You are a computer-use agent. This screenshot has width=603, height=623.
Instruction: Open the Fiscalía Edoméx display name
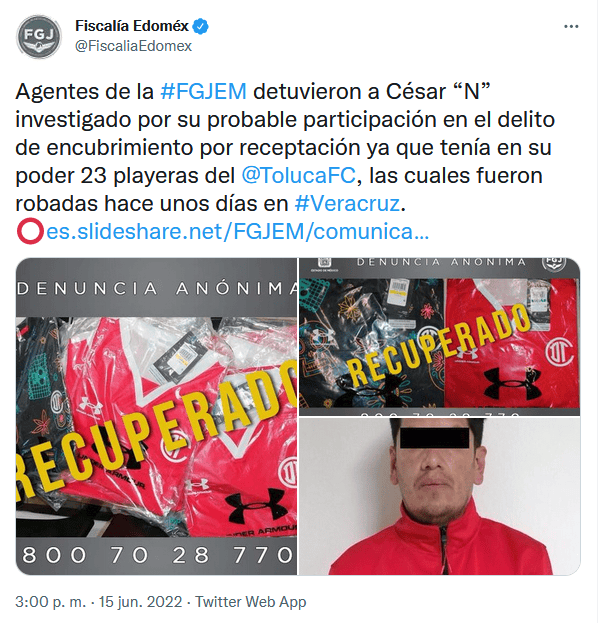(132, 26)
